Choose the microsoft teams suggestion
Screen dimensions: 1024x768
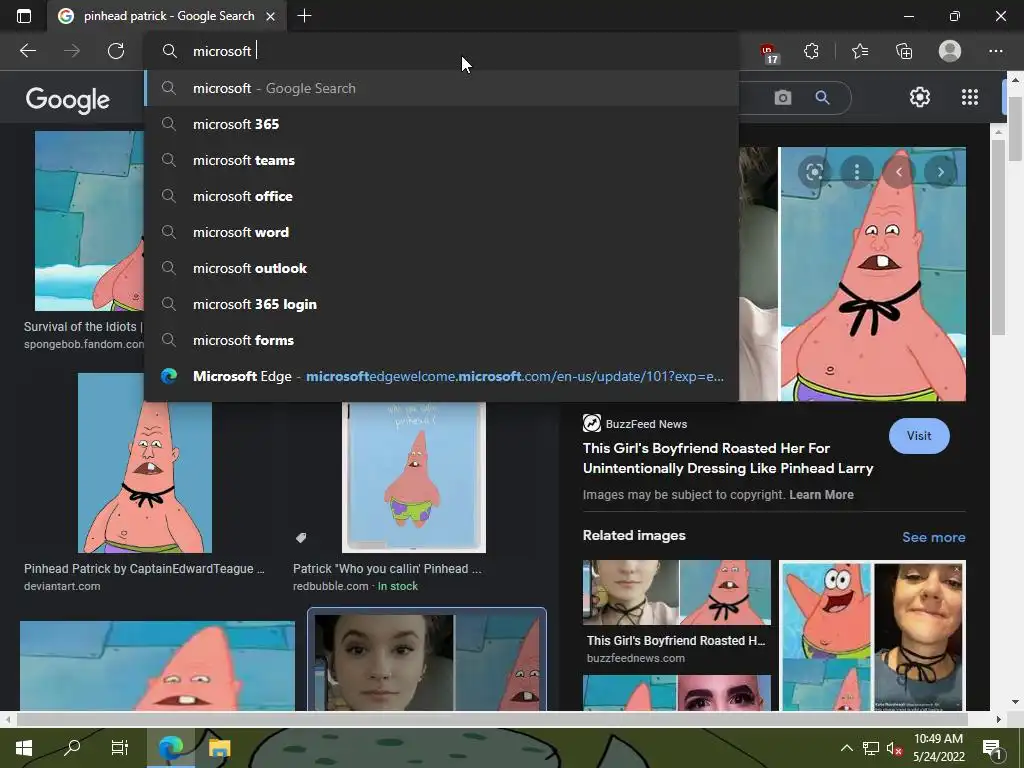click(441, 160)
